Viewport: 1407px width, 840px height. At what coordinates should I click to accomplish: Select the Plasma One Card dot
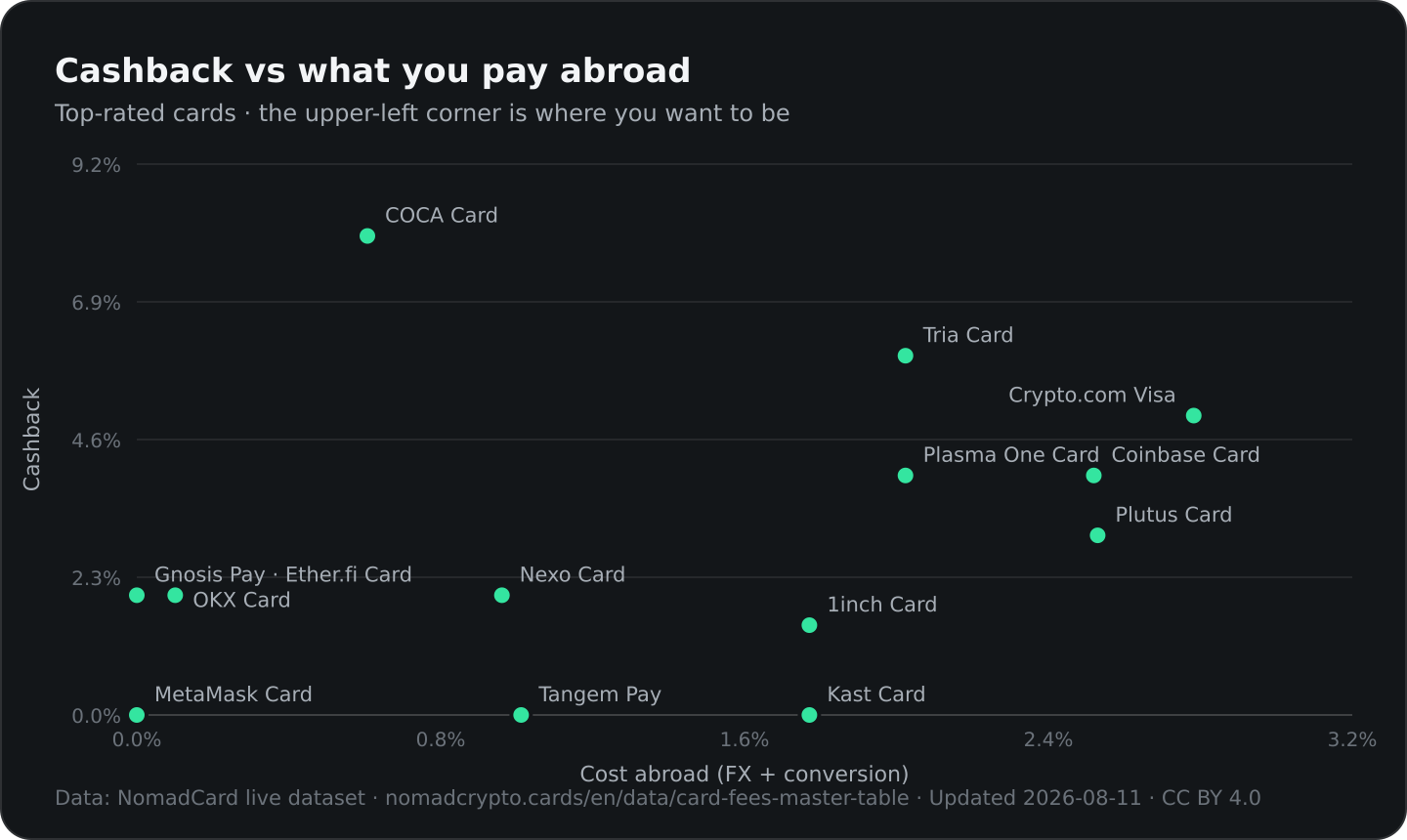(905, 476)
